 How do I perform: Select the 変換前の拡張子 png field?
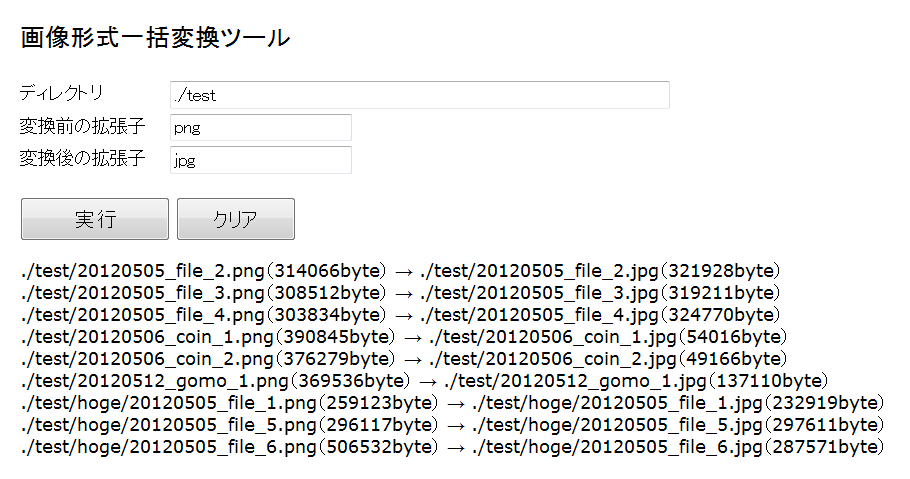coord(261,128)
